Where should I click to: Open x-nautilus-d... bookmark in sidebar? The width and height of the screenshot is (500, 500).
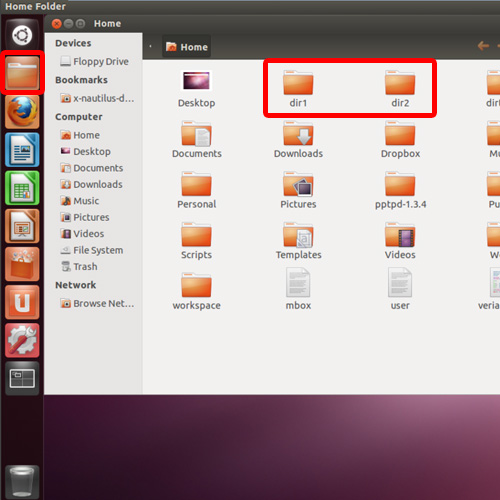coord(97,98)
